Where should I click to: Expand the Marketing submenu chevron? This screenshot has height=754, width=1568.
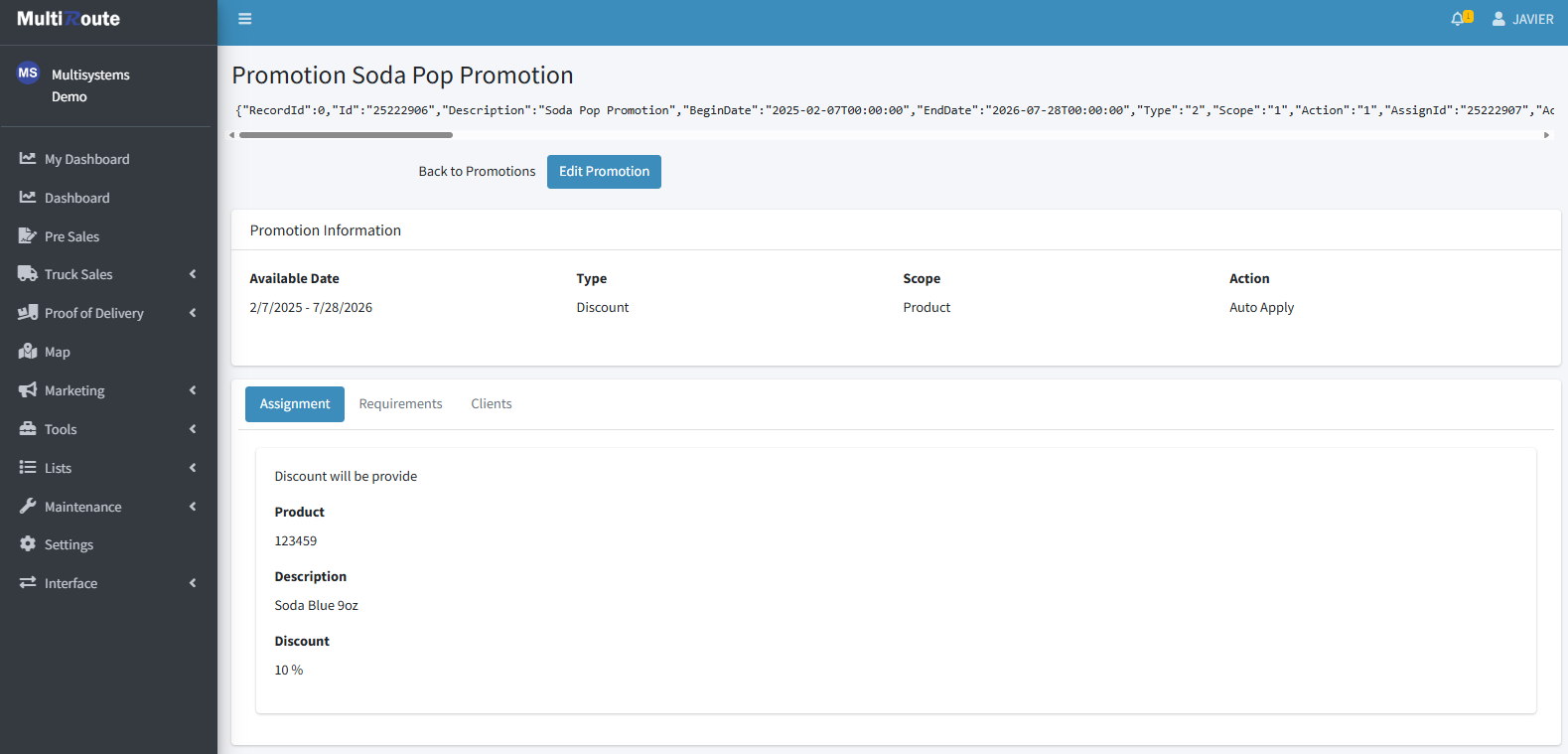[x=193, y=390]
